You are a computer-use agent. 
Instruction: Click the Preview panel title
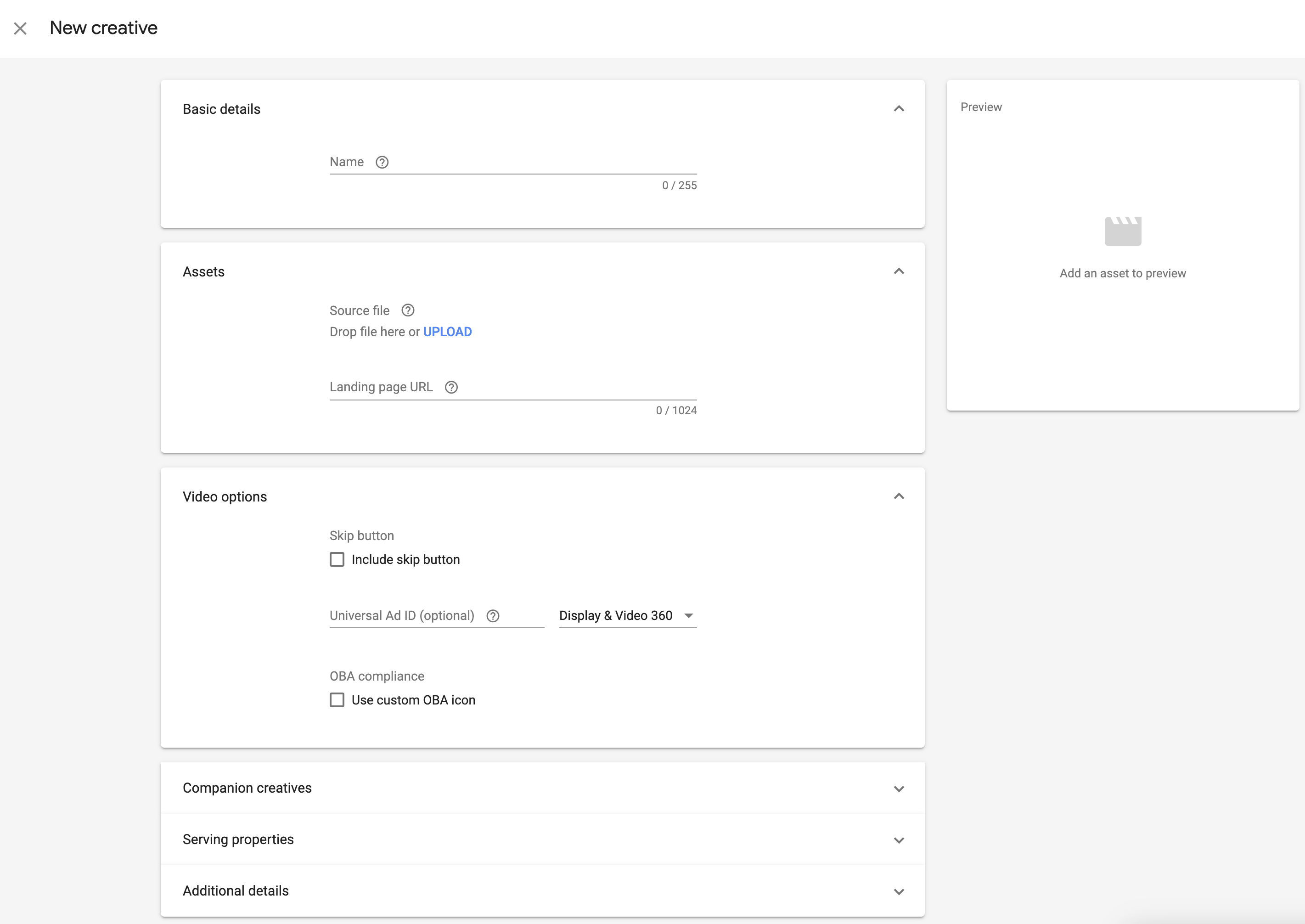click(x=981, y=107)
